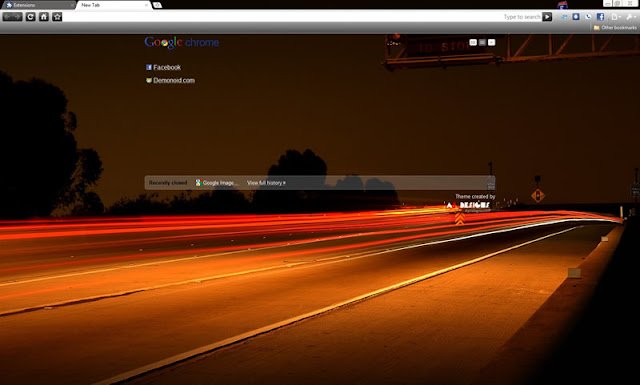The height and width of the screenshot is (385, 640).
Task: Select the New Tab tab
Action: pos(113,5)
